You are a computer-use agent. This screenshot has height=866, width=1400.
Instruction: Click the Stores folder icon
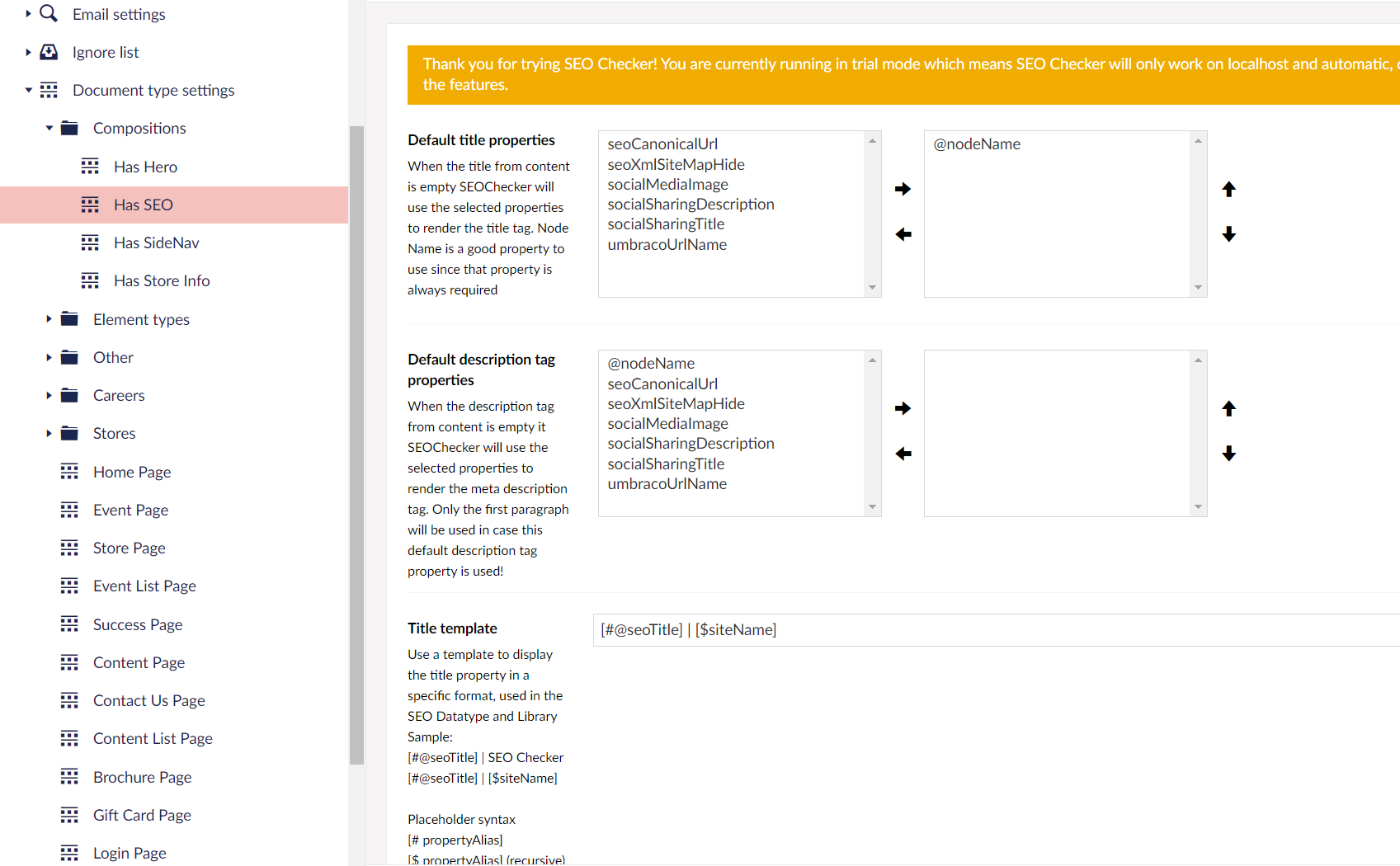tap(69, 433)
